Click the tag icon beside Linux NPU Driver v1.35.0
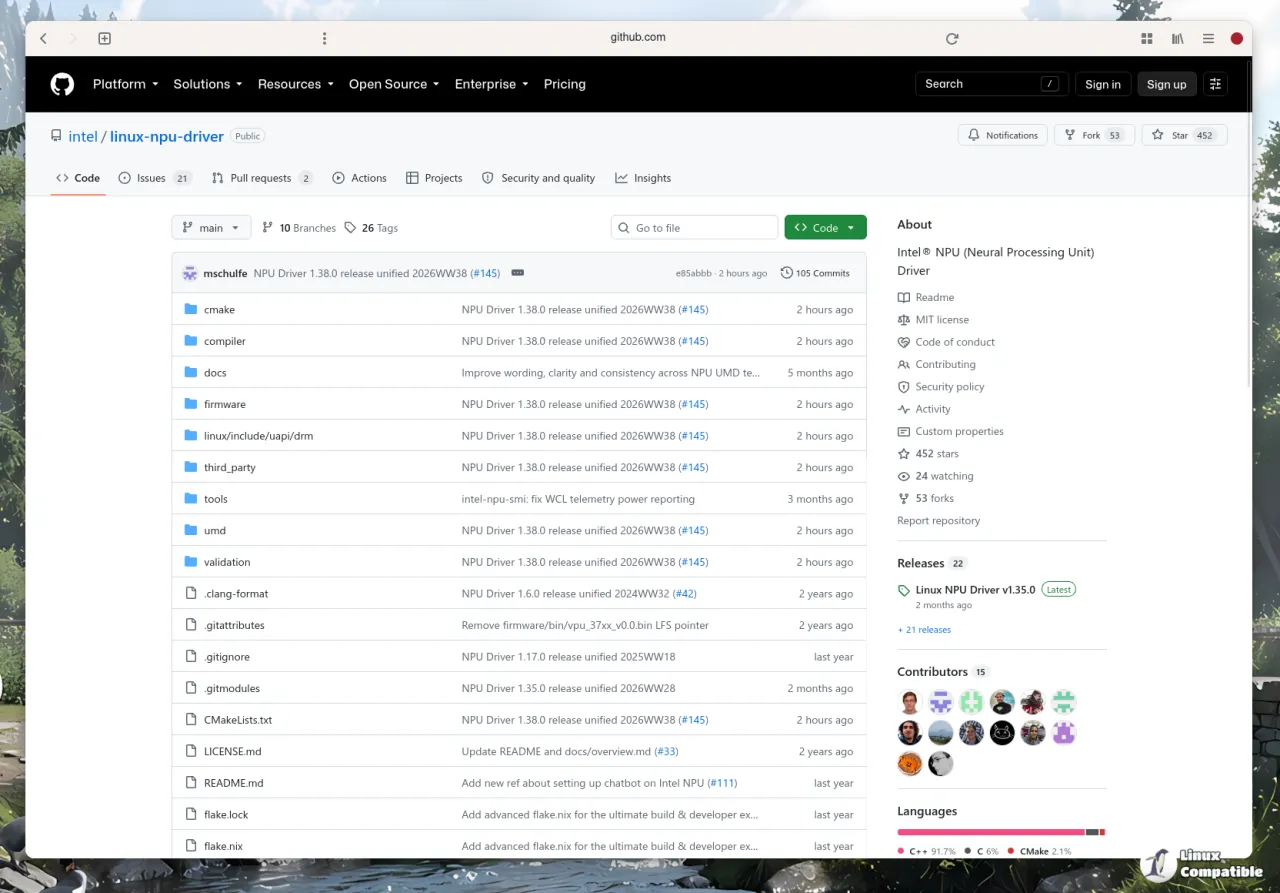The width and height of the screenshot is (1280, 893). [x=904, y=590]
